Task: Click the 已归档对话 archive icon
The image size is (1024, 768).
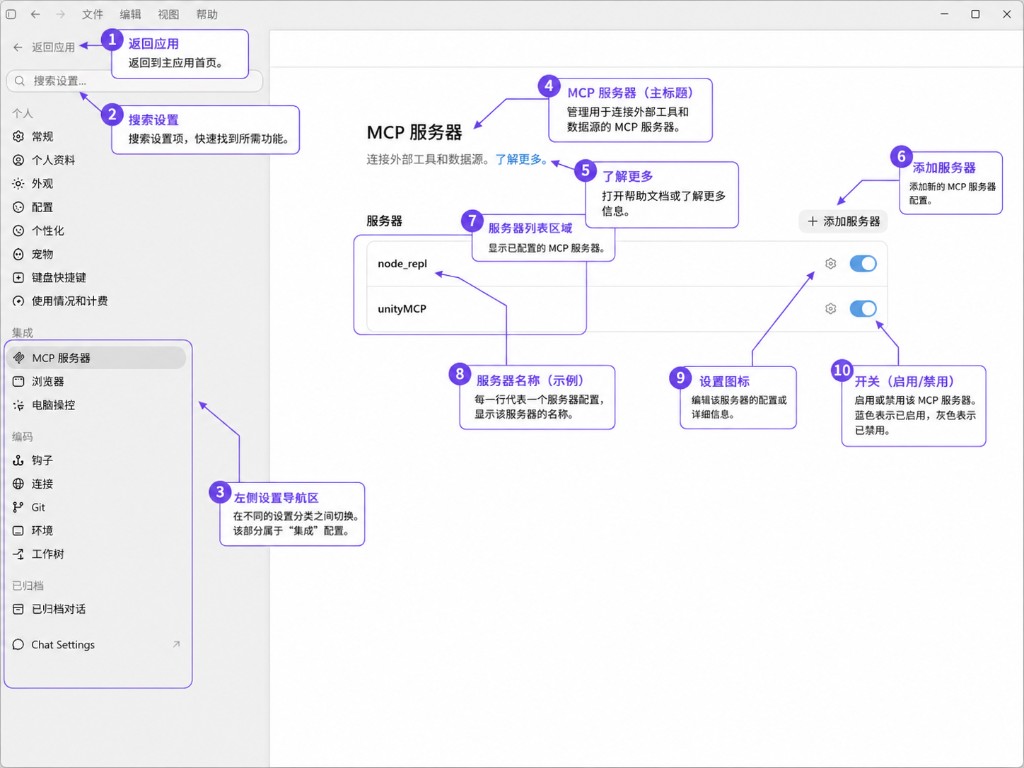Action: pos(18,609)
